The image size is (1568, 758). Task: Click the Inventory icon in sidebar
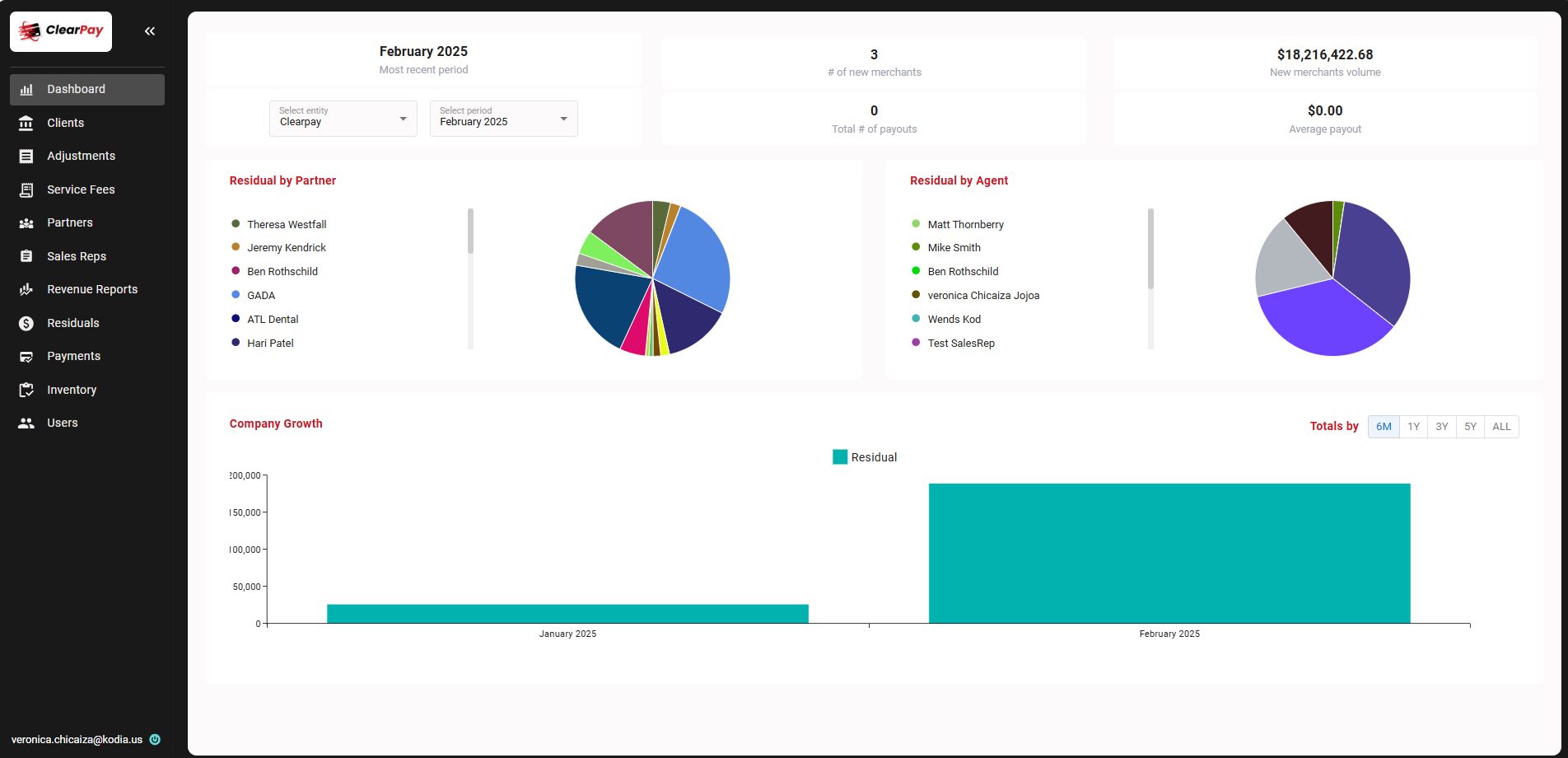(x=26, y=390)
